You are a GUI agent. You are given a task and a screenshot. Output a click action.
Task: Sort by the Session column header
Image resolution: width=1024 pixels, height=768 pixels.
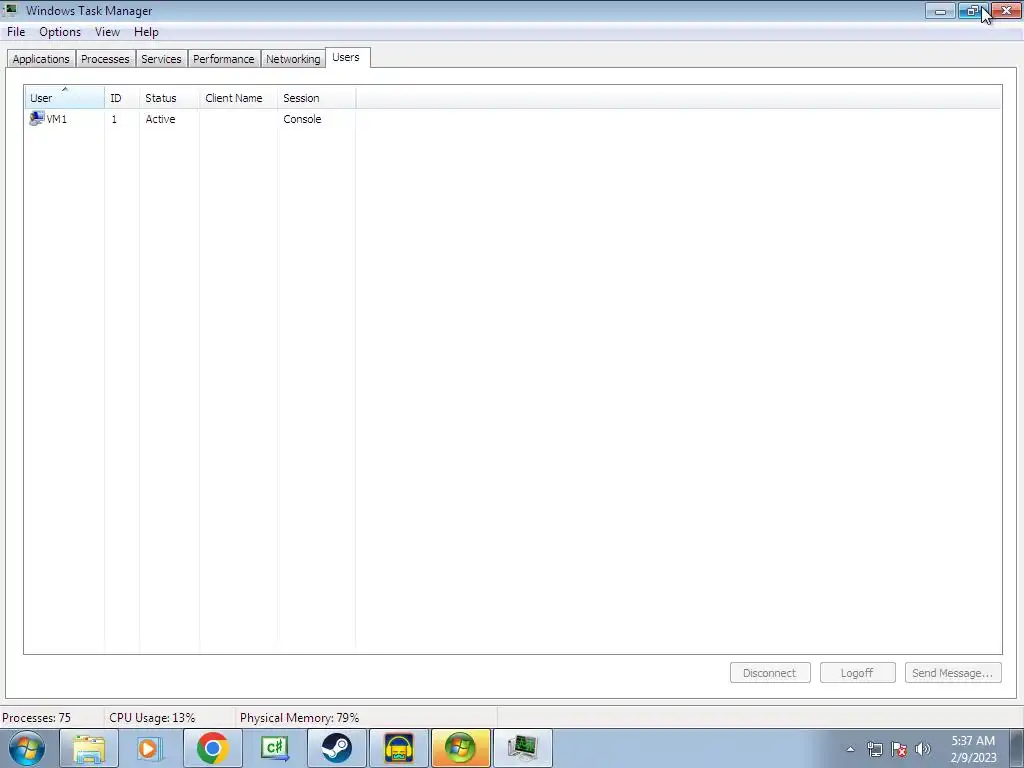point(317,98)
